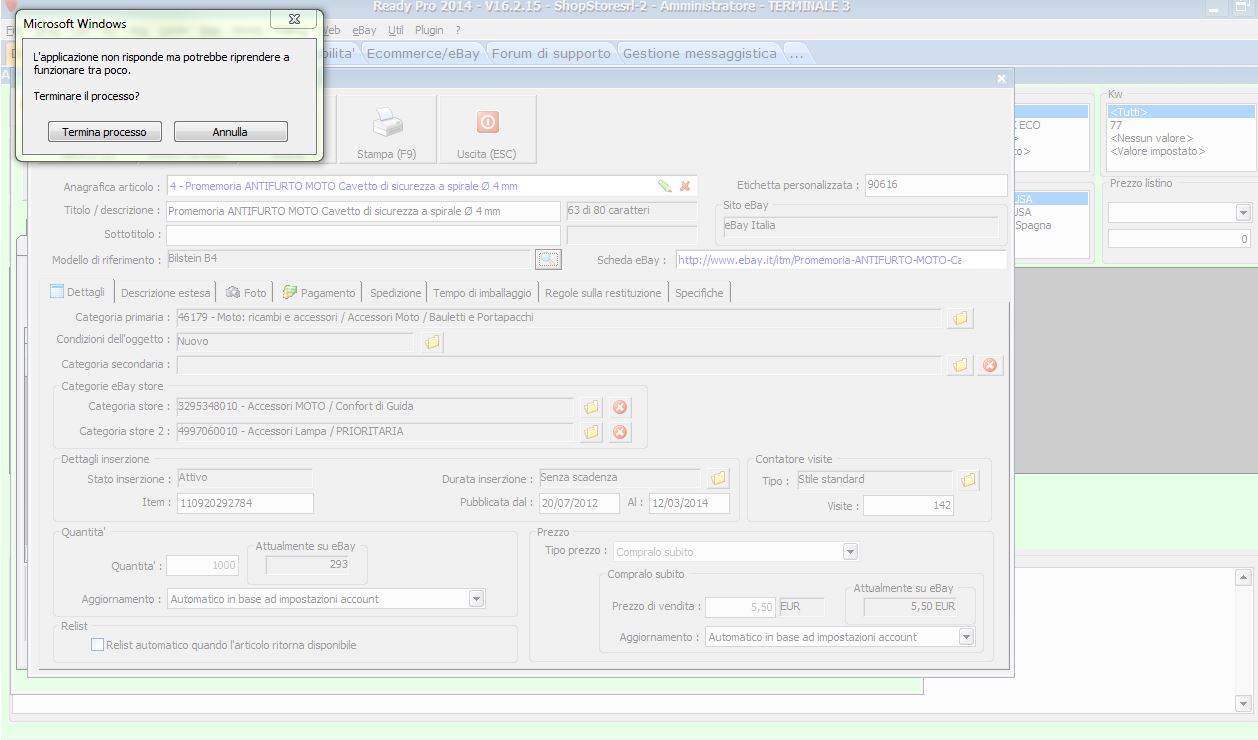This screenshot has width=1258, height=740.
Task: Select <Tutti> in the Kw list
Action: (1181, 112)
